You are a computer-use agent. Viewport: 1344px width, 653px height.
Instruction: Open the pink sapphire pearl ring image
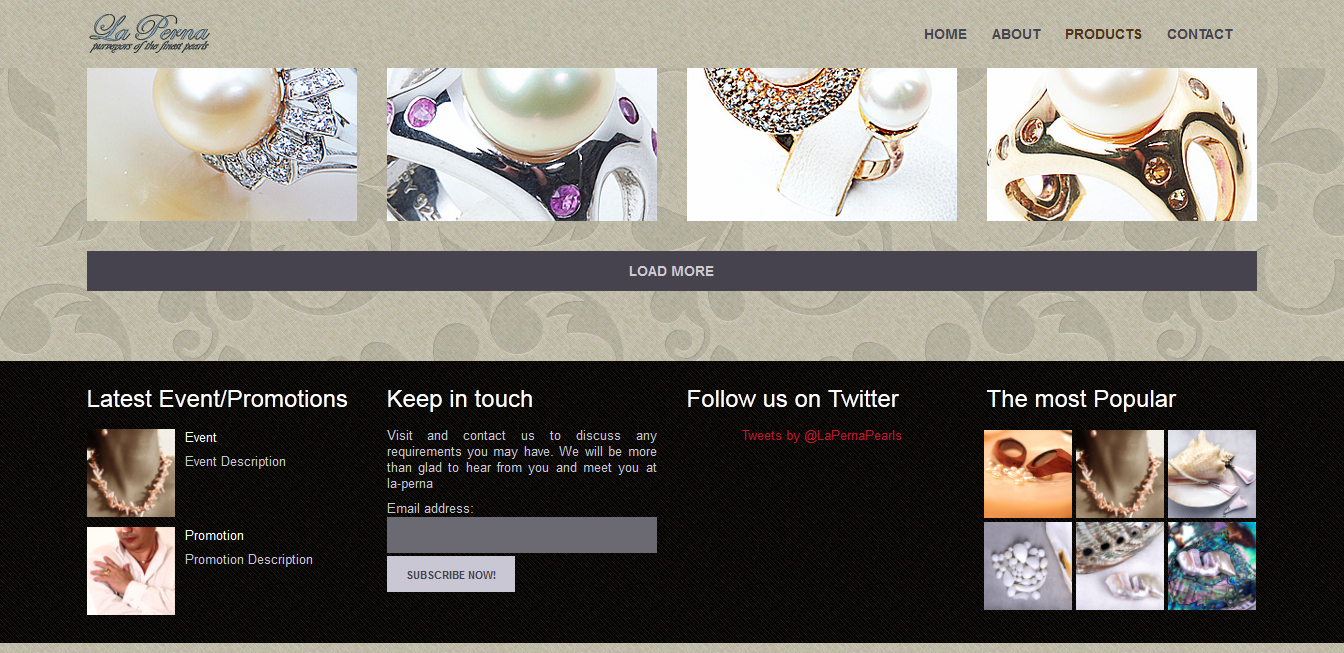pos(522,144)
